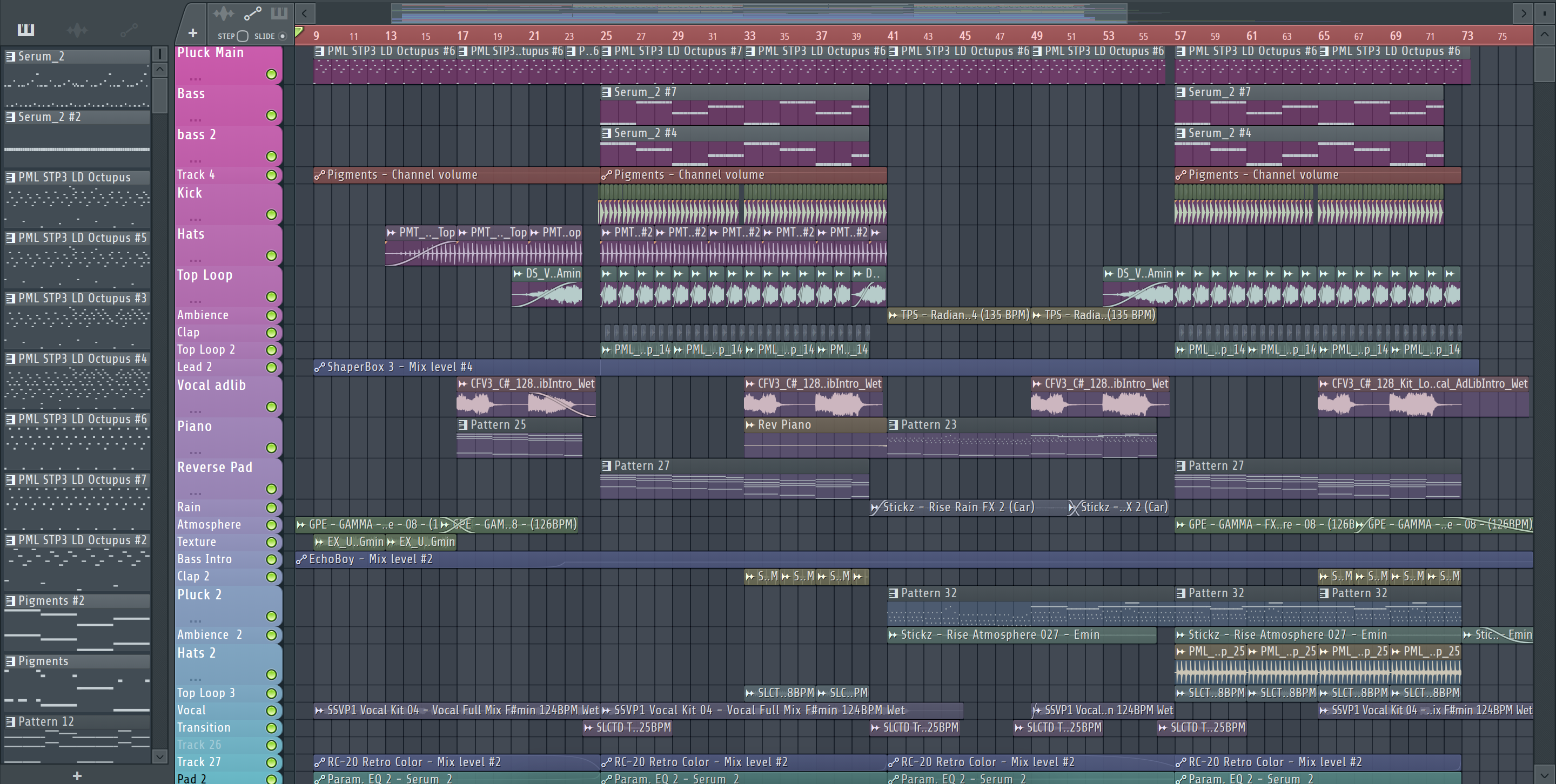
Task: Mute the Ambience 2 track
Action: (x=271, y=635)
